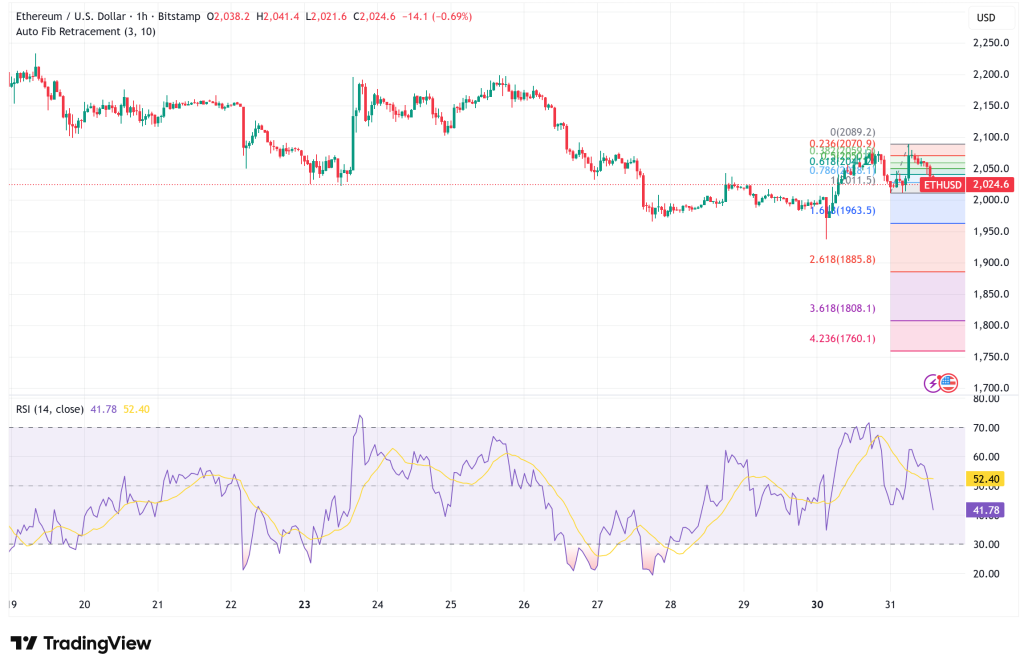Viewport: 1024px width, 670px height.
Task: Click the 2.618(1885.8) Fibonacci level label
Action: coord(843,259)
